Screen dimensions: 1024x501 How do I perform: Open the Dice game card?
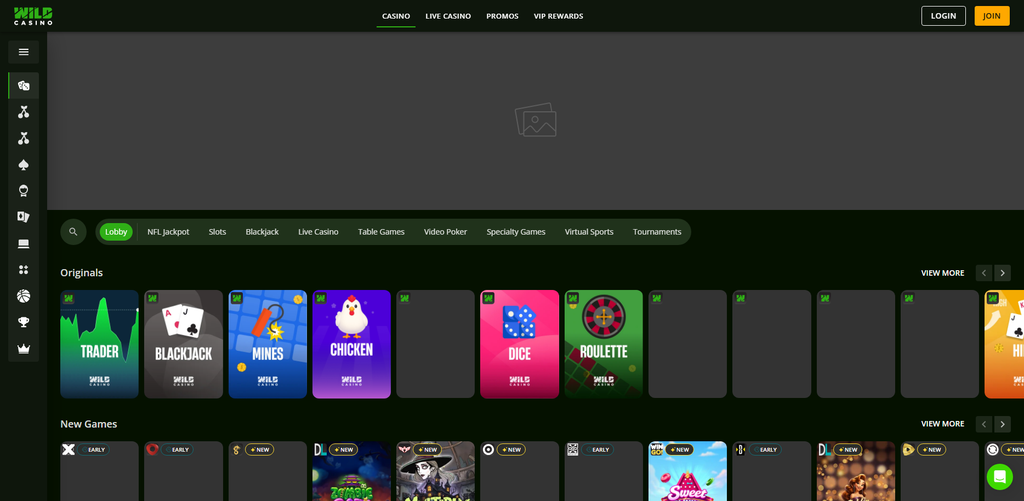[x=519, y=344]
